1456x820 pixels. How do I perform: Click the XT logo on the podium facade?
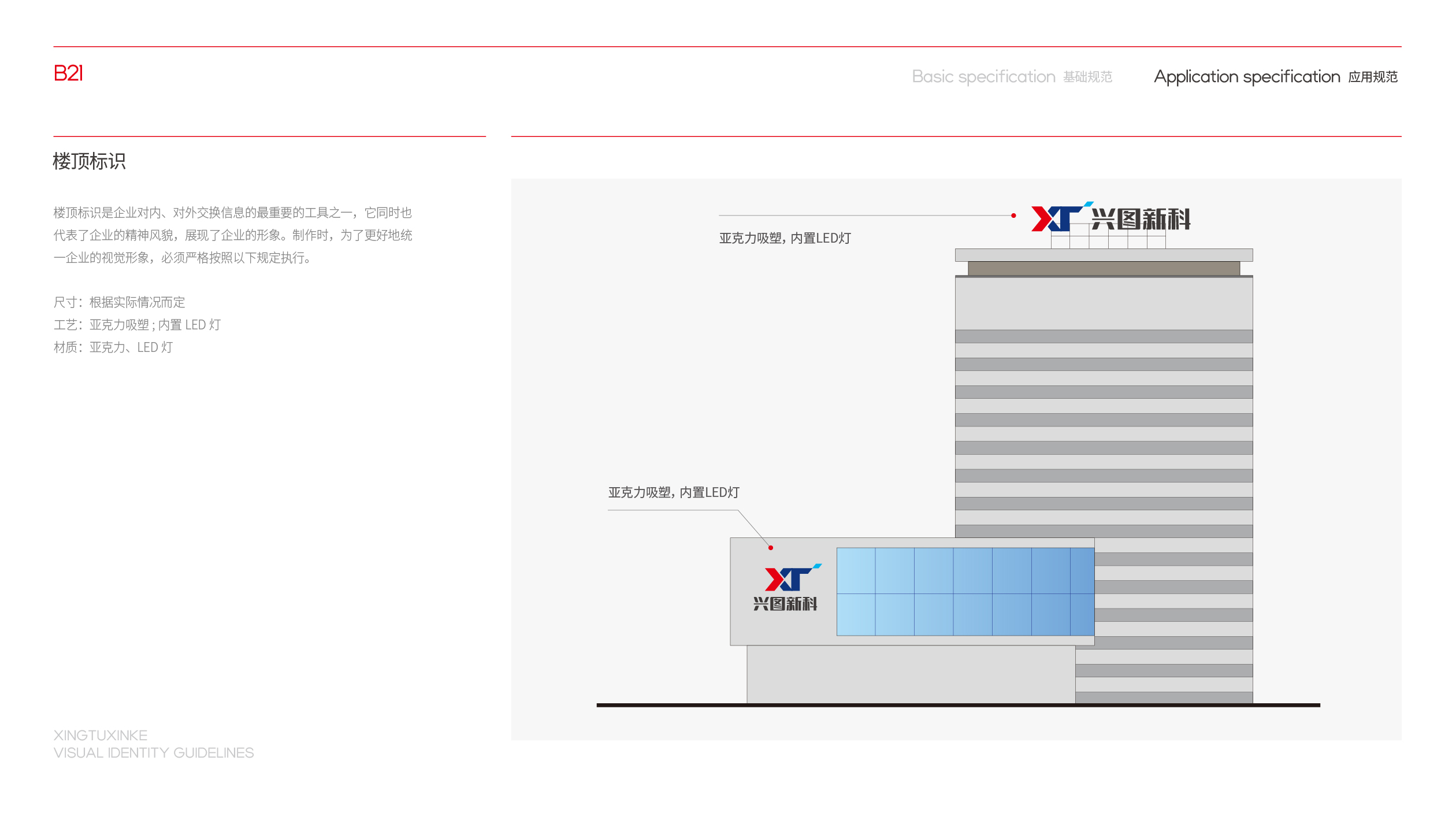pos(793,577)
